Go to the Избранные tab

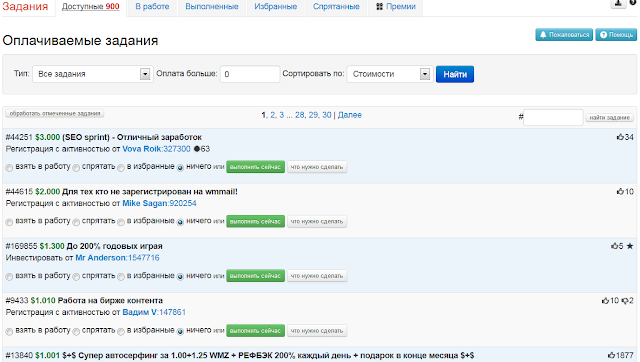coord(276,7)
